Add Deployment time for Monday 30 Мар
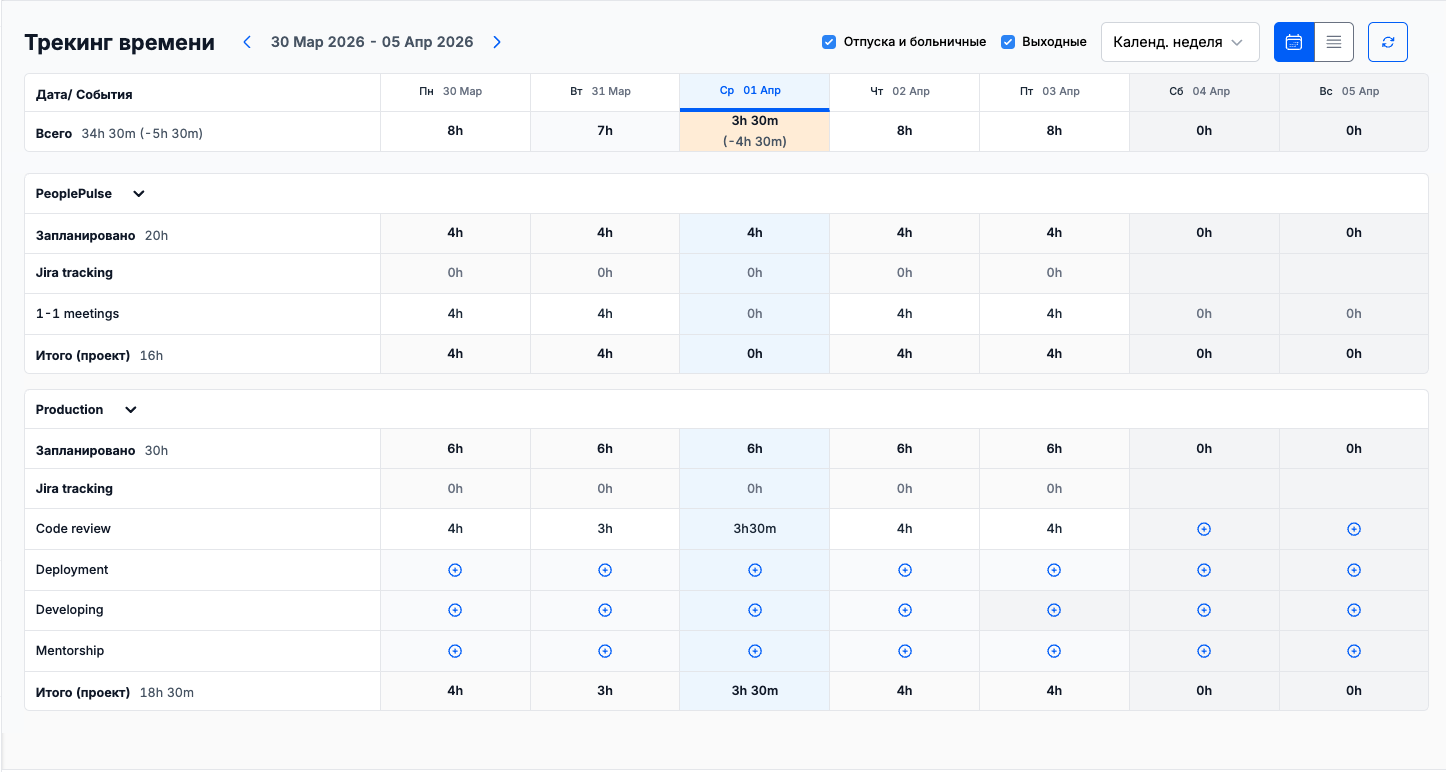Viewport: 1446px width, 772px height. (x=455, y=570)
